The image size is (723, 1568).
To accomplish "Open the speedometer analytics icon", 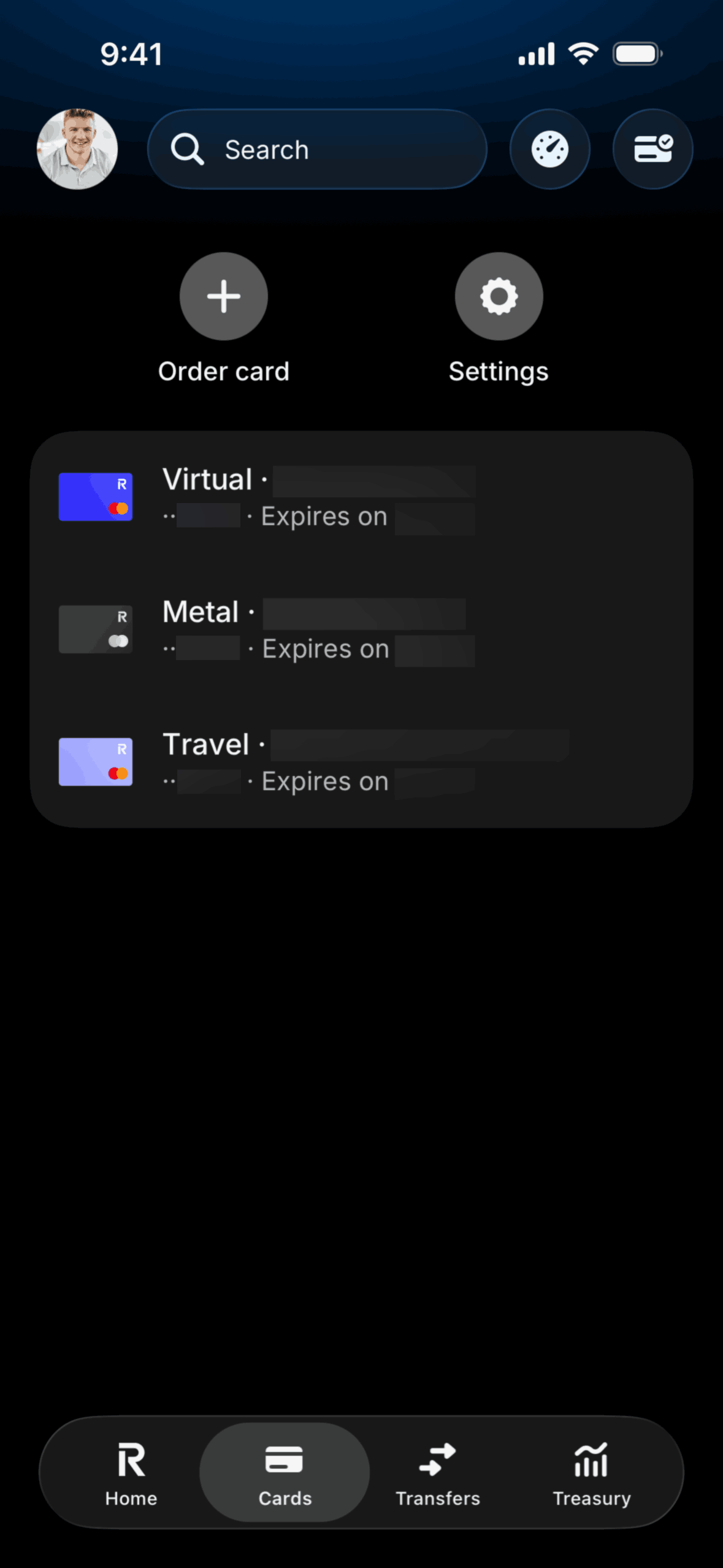I will click(x=550, y=149).
